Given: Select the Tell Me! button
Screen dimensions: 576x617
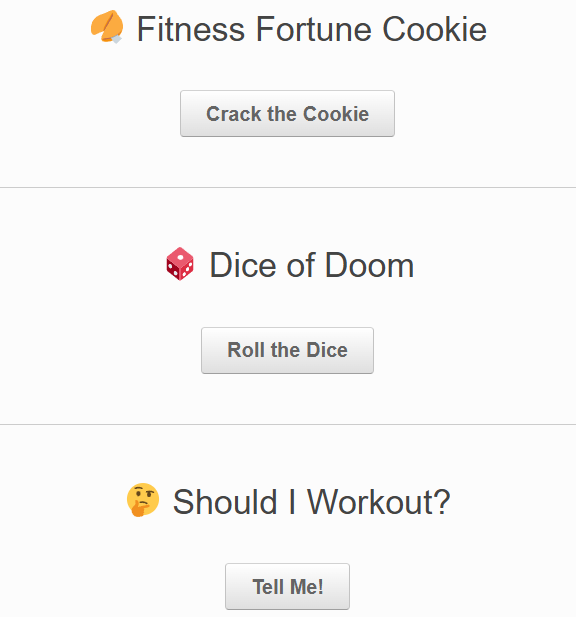Looking at the screenshot, I should click(287, 586).
